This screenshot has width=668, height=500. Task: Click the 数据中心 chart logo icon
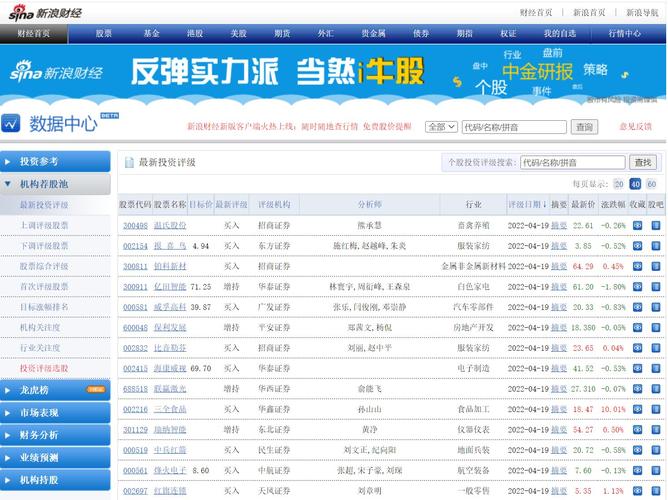pyautogui.click(x=11, y=124)
